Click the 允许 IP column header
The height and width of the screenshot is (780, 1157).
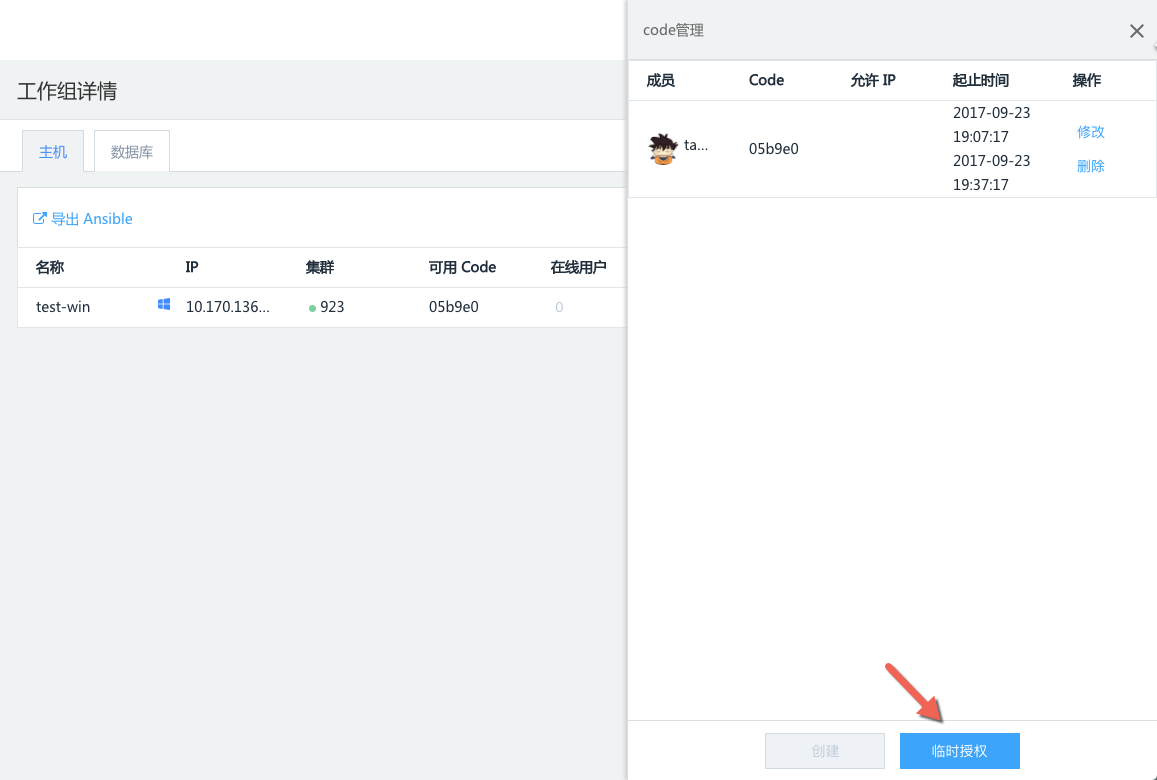873,80
